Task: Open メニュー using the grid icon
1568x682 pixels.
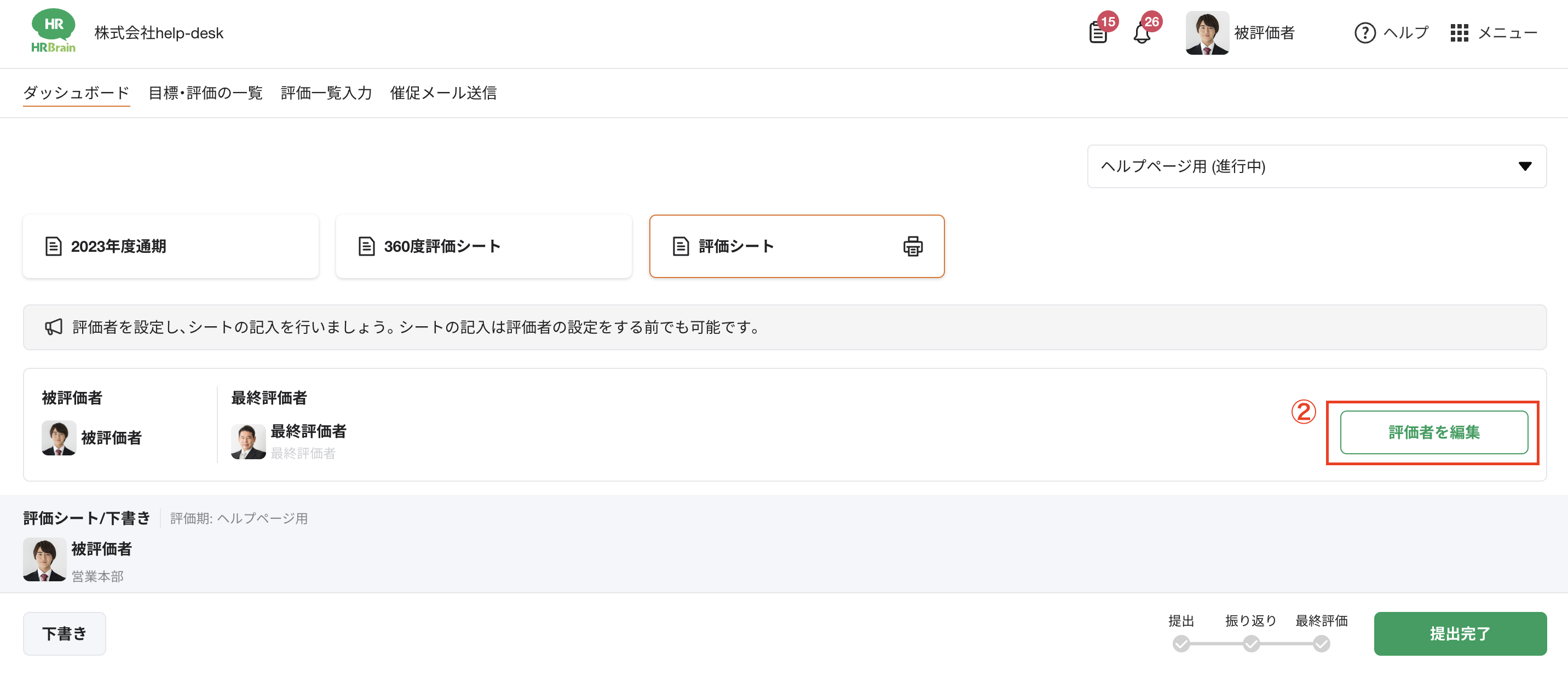Action: coord(1460,33)
